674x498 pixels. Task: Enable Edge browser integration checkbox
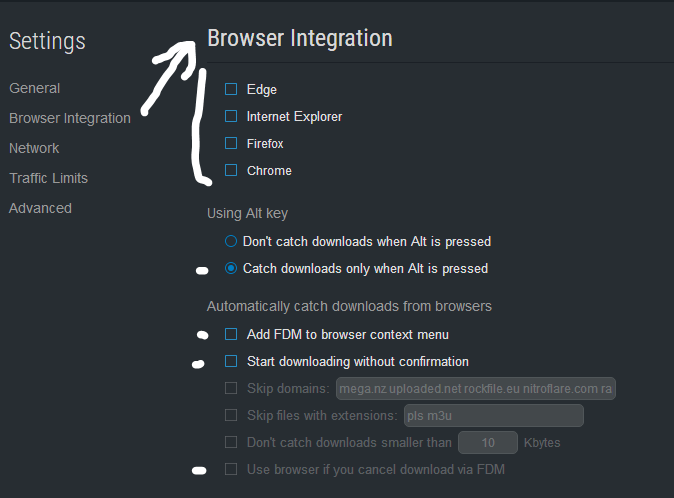point(231,89)
